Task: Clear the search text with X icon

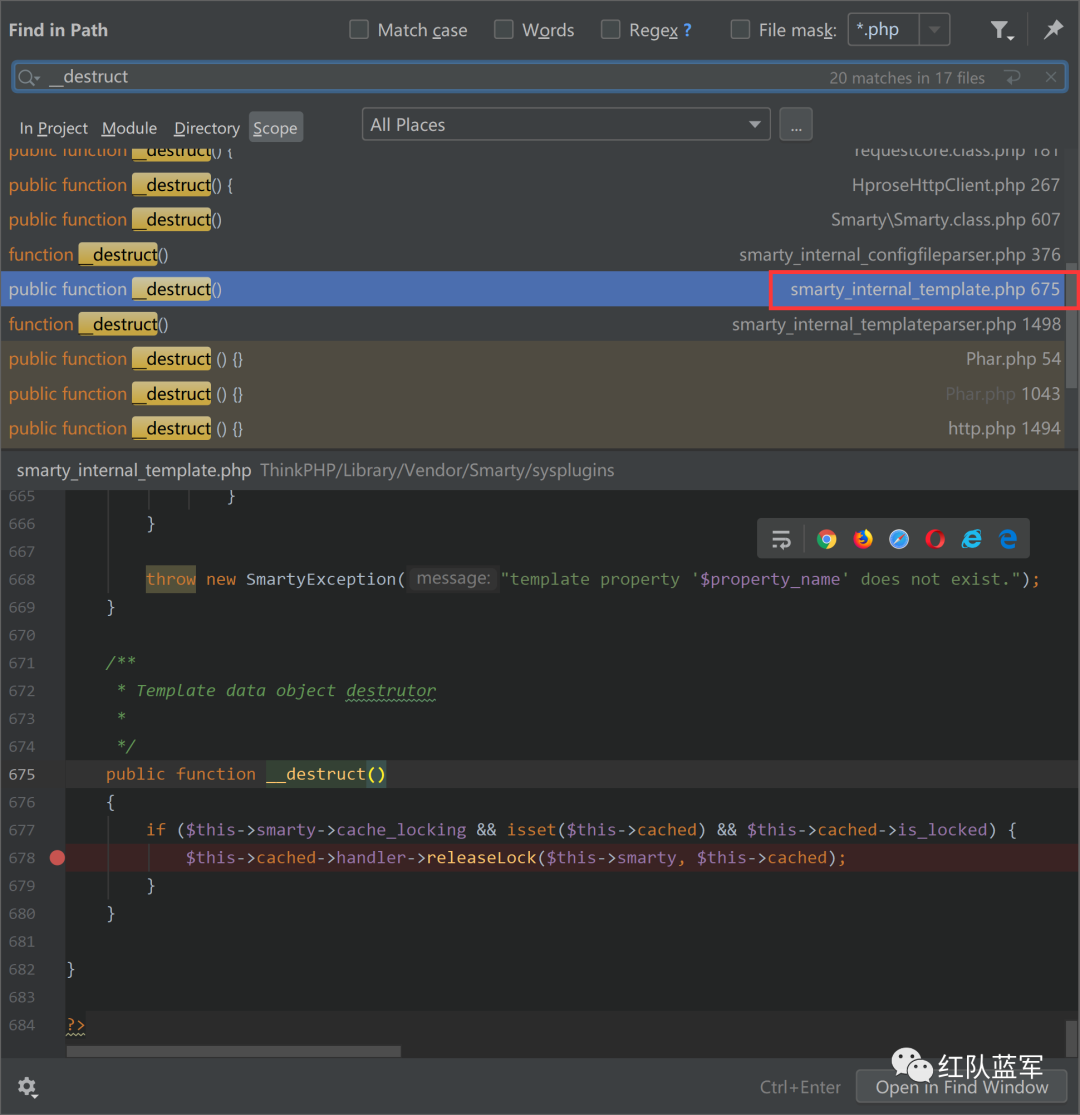Action: click(x=1050, y=78)
